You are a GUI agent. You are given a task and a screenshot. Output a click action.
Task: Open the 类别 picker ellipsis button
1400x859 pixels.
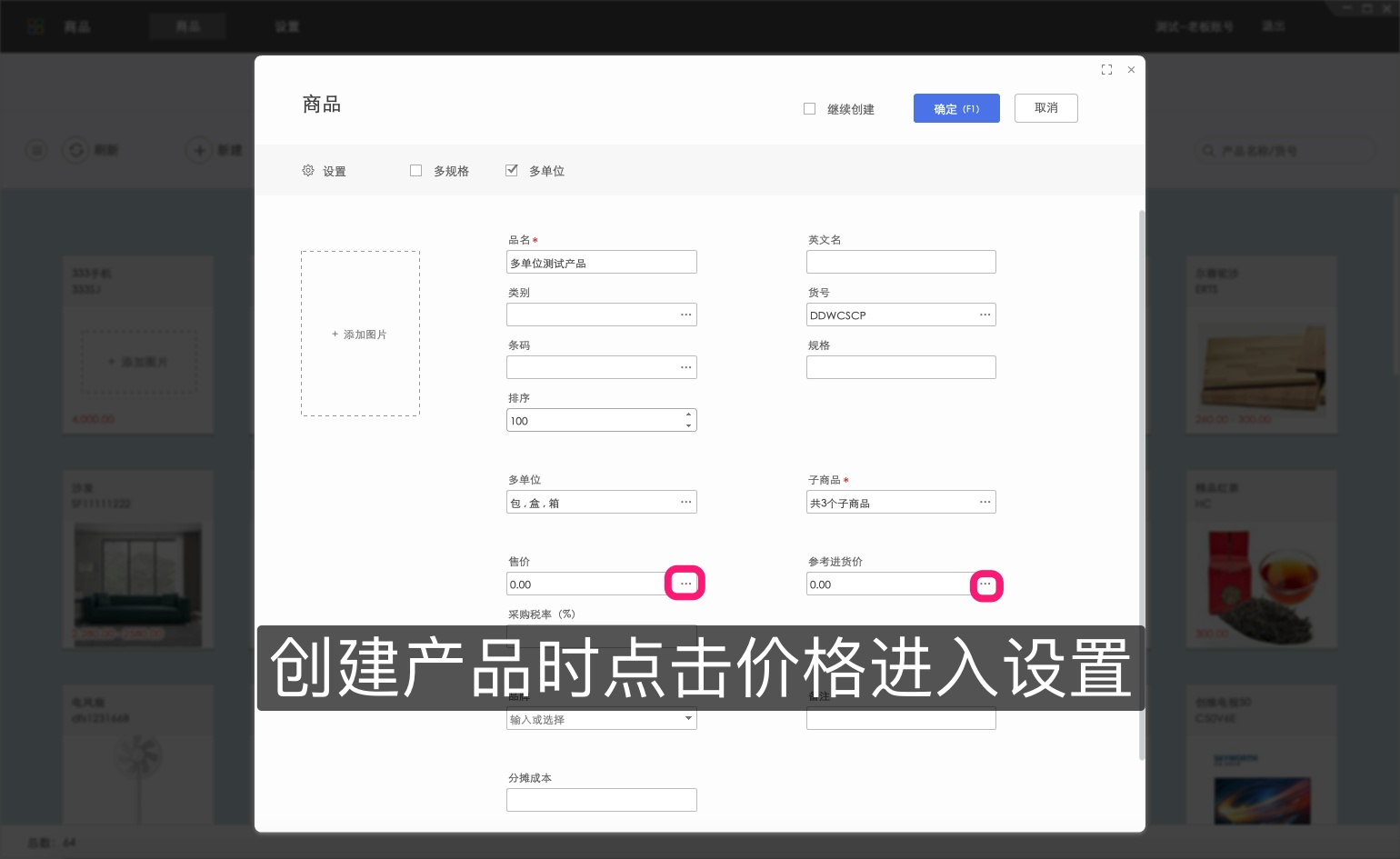click(685, 315)
